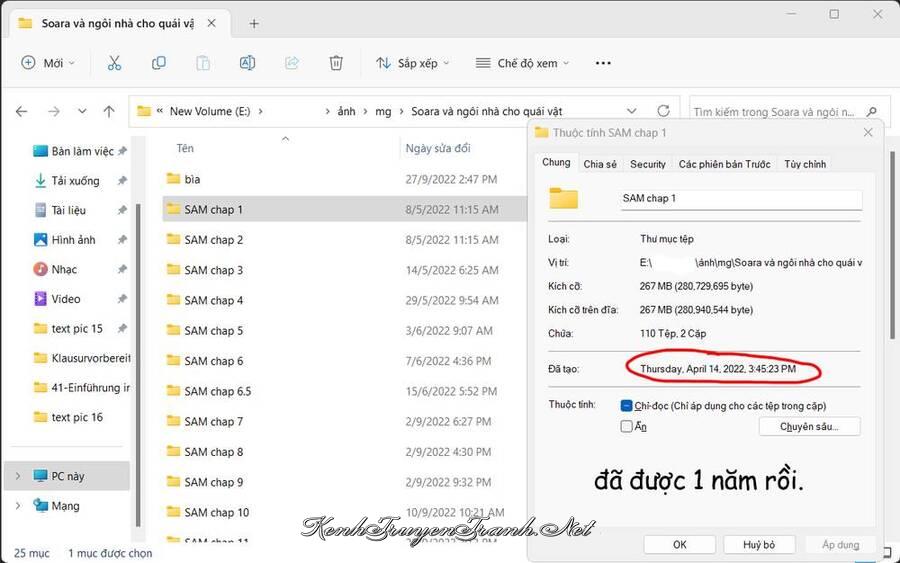
Task: Refresh the current folder view
Action: click(x=664, y=111)
